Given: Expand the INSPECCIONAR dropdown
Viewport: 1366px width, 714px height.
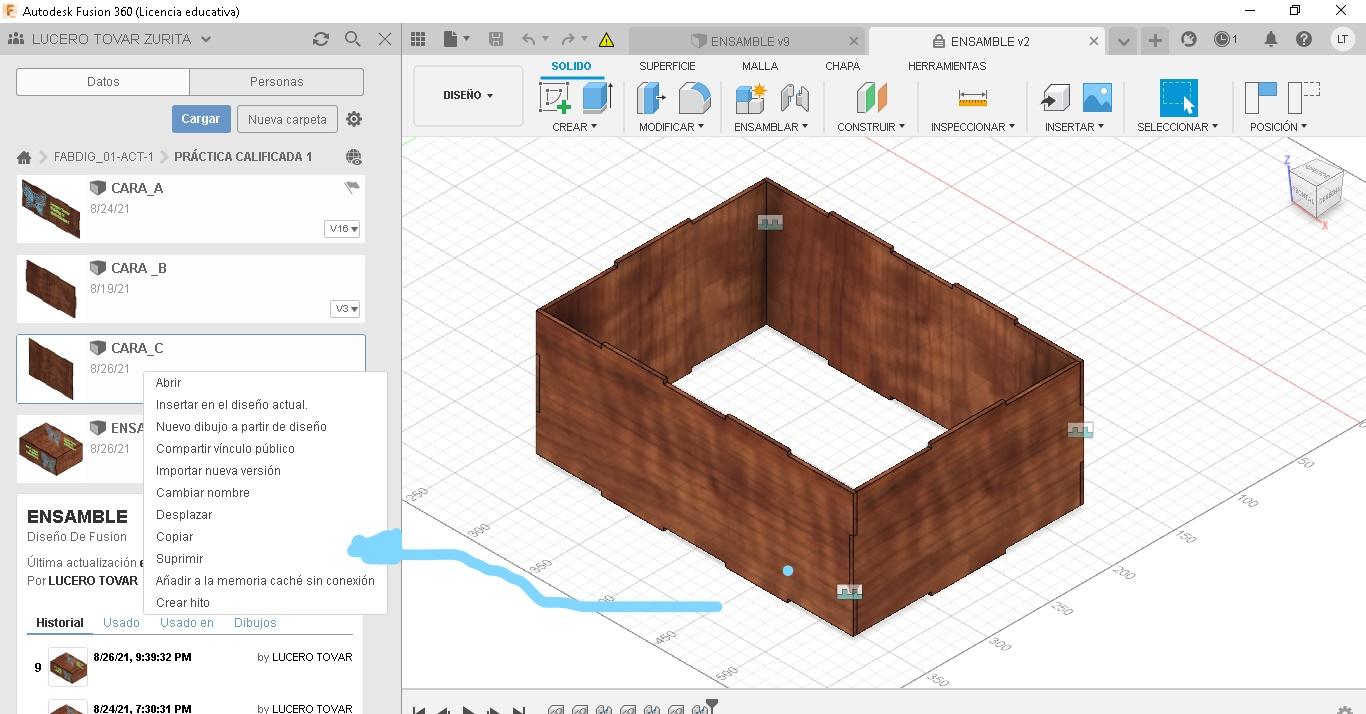Looking at the screenshot, I should pos(973,127).
